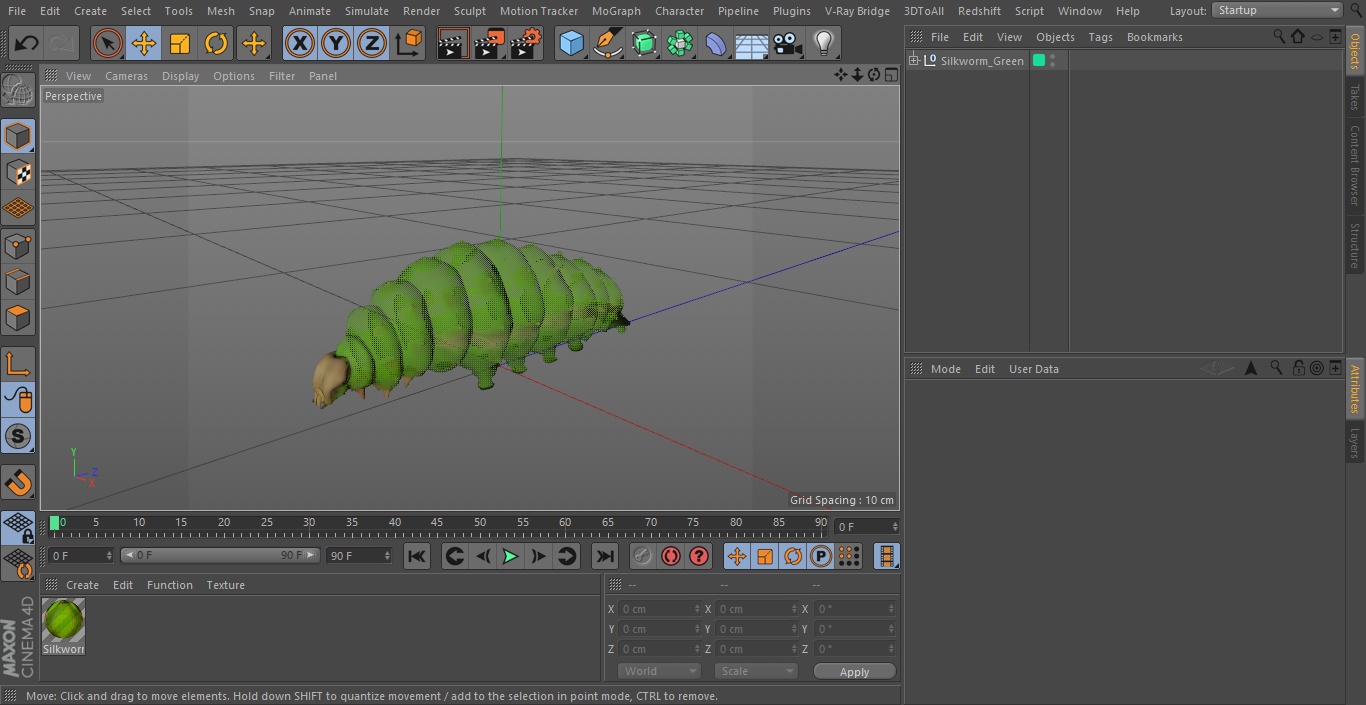This screenshot has width=1366, height=705.
Task: Add a Floor environment object
Action: coord(752,43)
